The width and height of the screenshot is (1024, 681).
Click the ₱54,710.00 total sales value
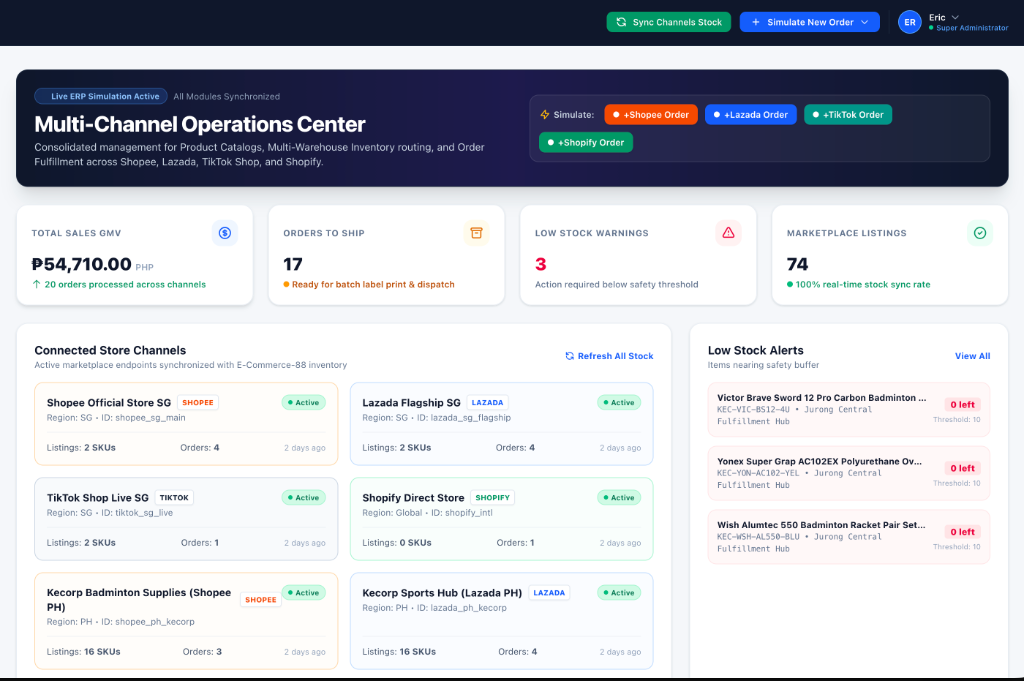pos(82,264)
